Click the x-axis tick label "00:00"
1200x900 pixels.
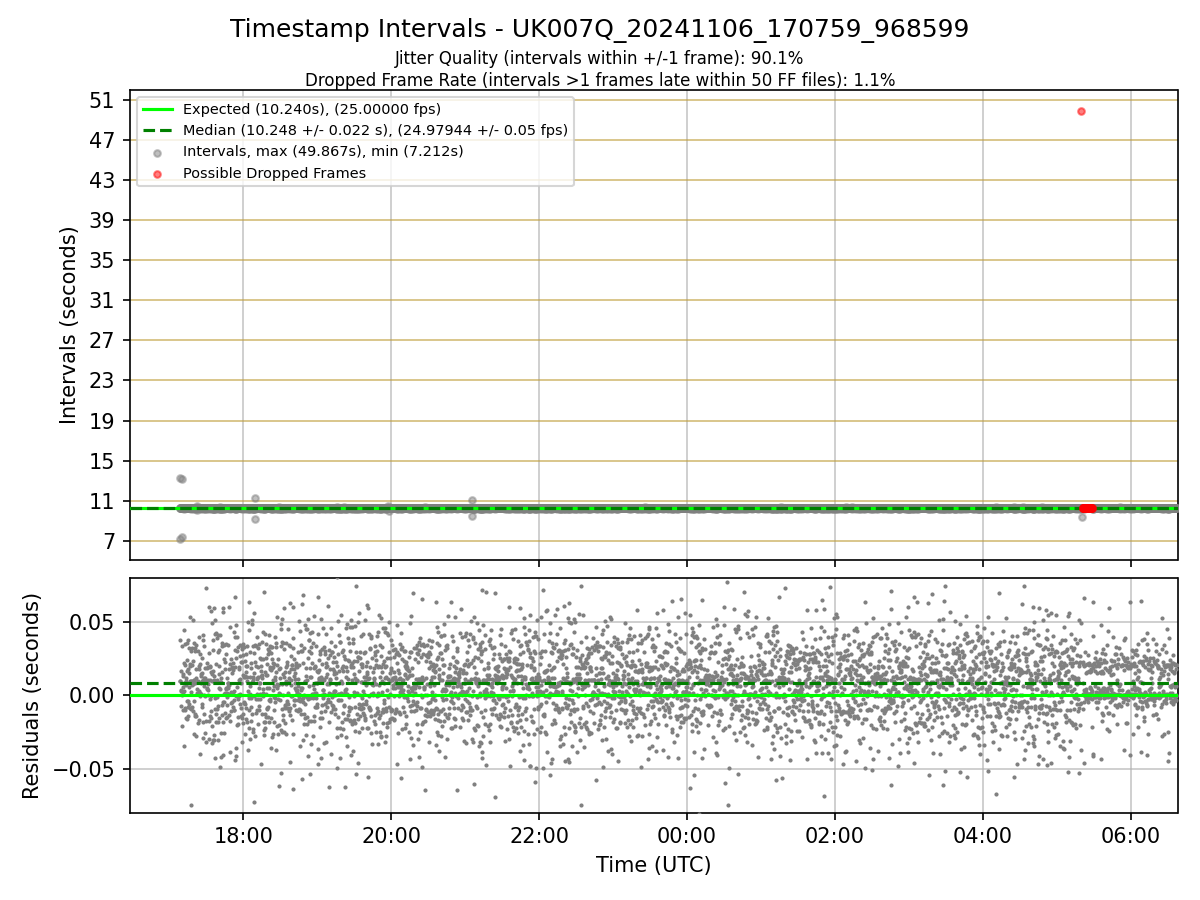687,835
